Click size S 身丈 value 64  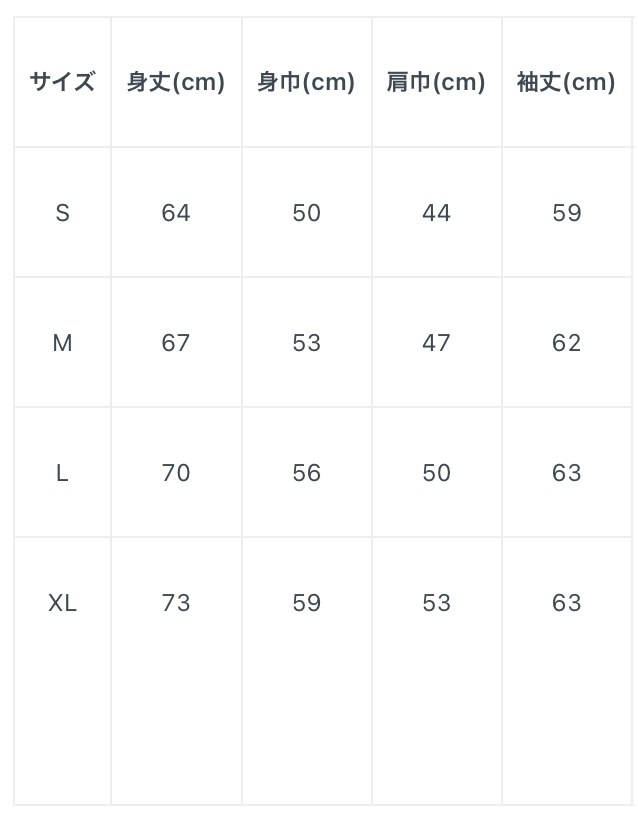point(176,213)
